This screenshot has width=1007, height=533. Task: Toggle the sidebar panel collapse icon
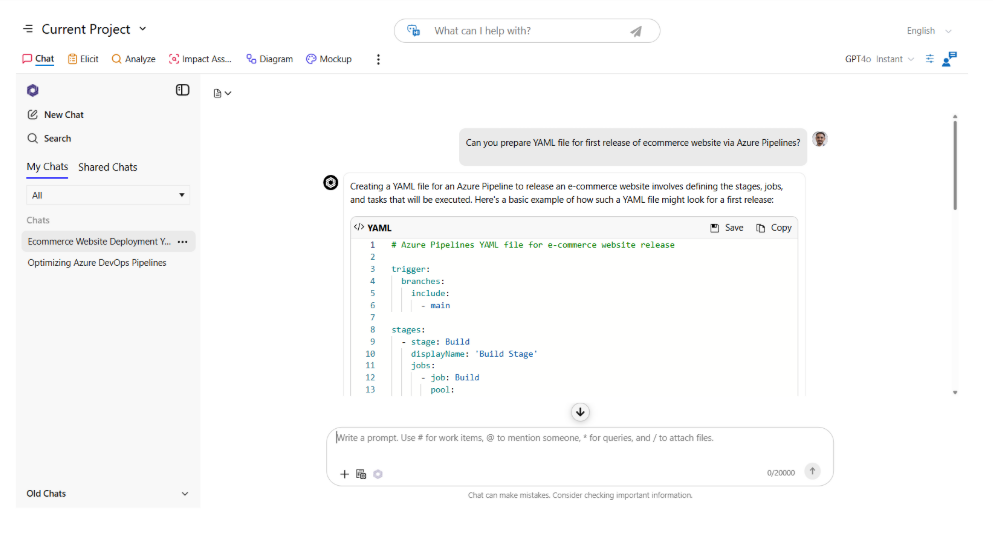(182, 90)
